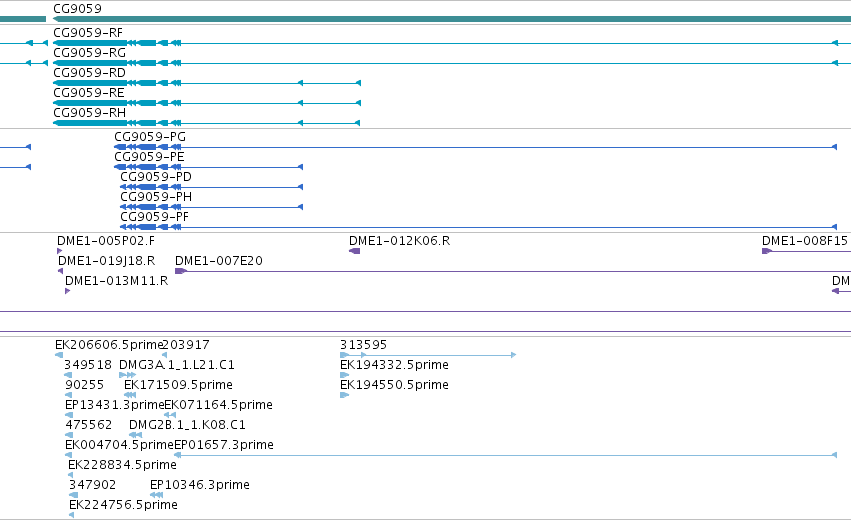Screen dimensions: 851x520
Task: Select the 349518 arrow glyph
Action: [x=68, y=375]
